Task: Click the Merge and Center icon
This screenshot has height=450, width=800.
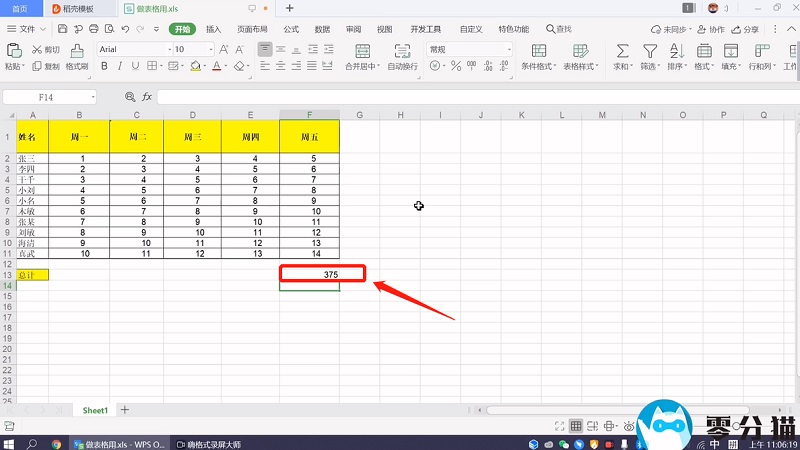Action: (359, 50)
